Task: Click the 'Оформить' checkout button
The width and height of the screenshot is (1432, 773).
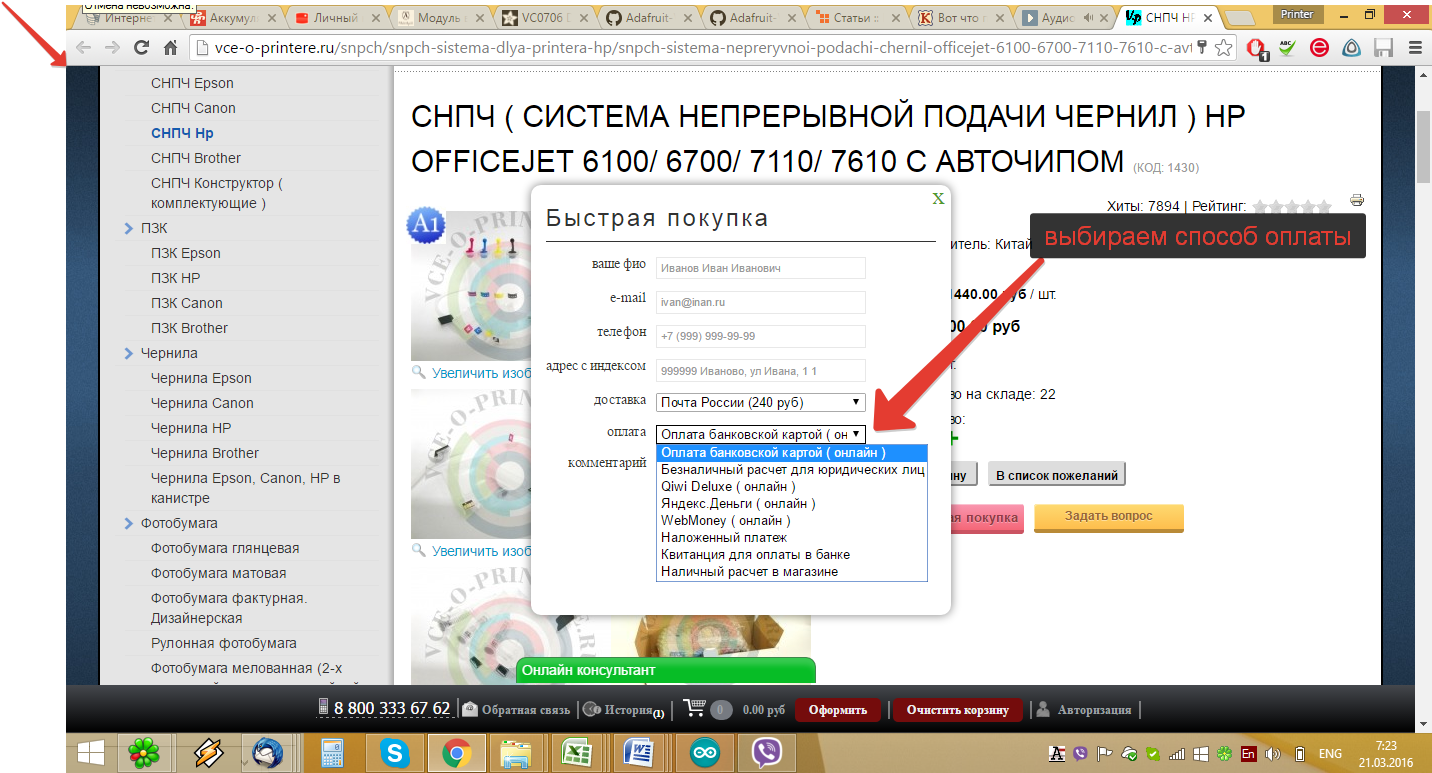Action: (x=837, y=710)
